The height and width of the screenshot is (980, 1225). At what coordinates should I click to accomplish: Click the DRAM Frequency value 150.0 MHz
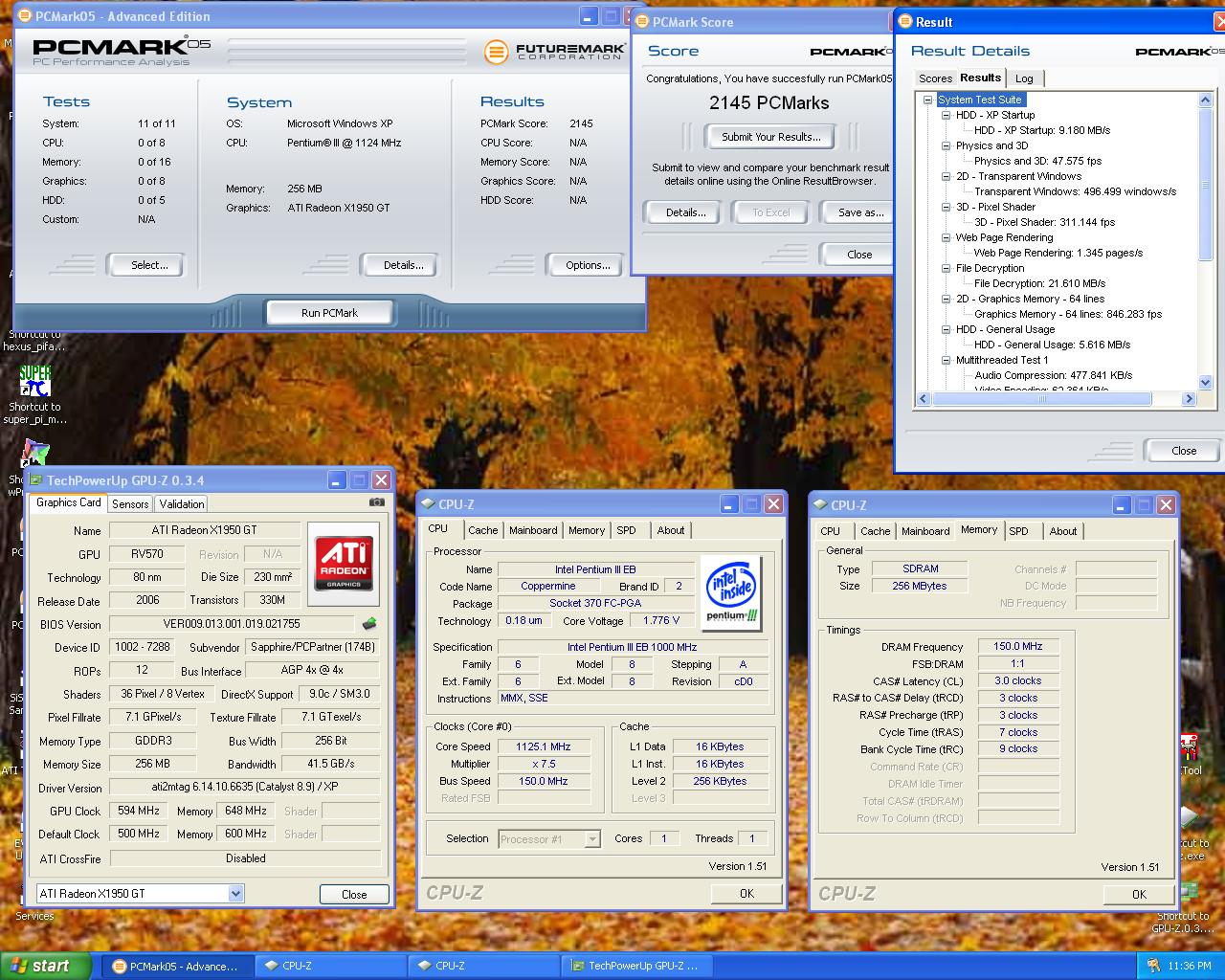pos(1017,647)
